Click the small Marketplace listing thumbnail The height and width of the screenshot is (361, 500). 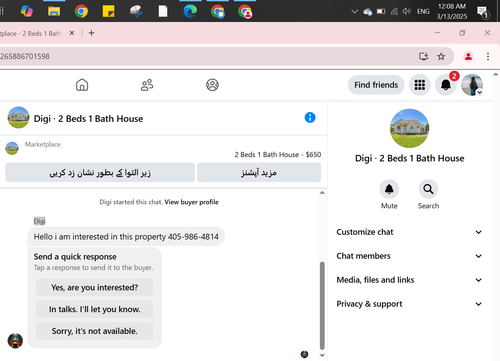click(12, 148)
